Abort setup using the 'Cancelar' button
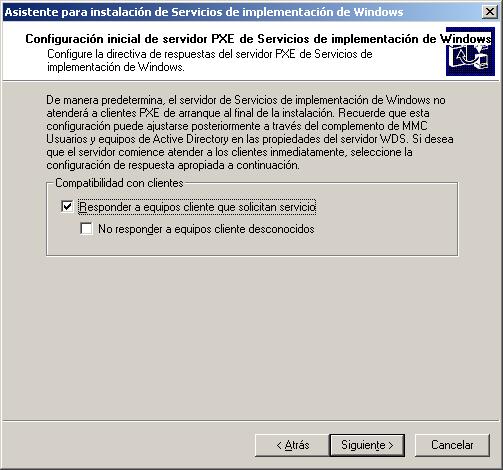This screenshot has width=503, height=470. 452,445
